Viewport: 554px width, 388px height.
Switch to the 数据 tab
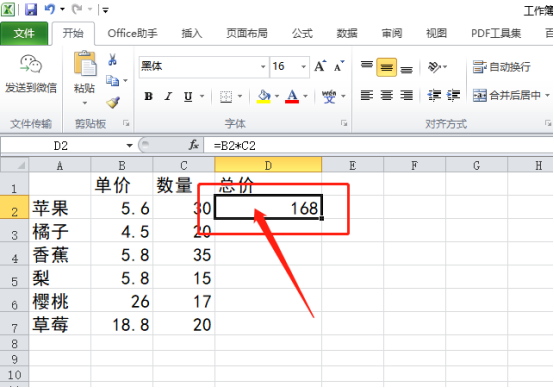347,33
